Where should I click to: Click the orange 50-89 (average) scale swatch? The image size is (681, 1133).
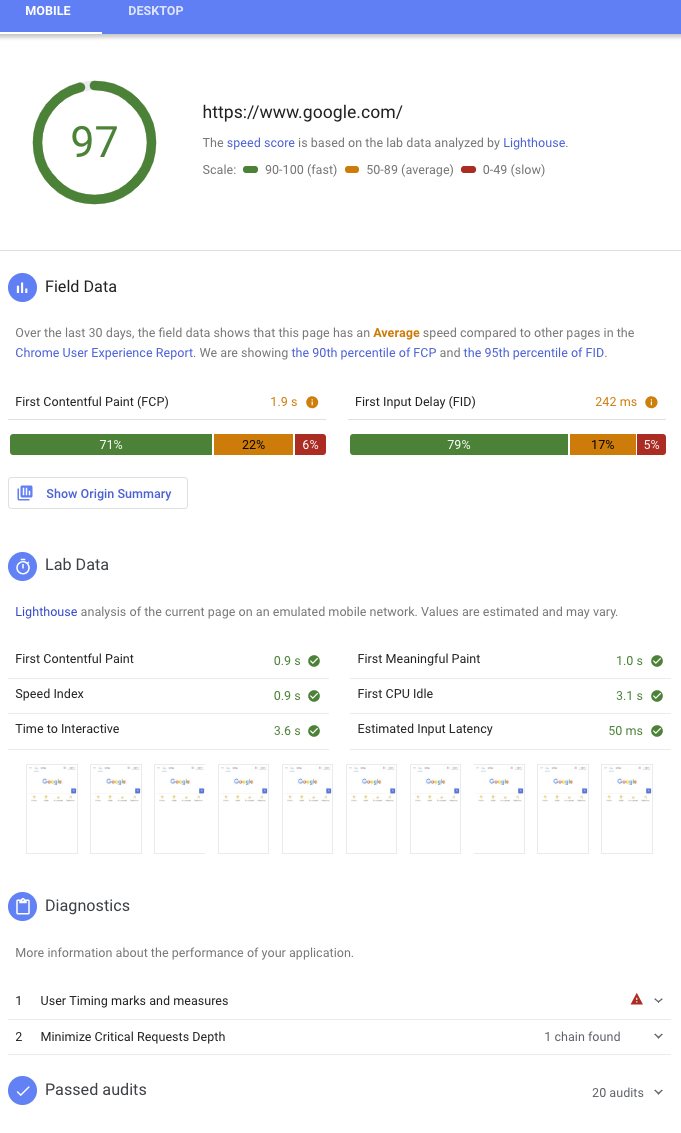point(352,170)
